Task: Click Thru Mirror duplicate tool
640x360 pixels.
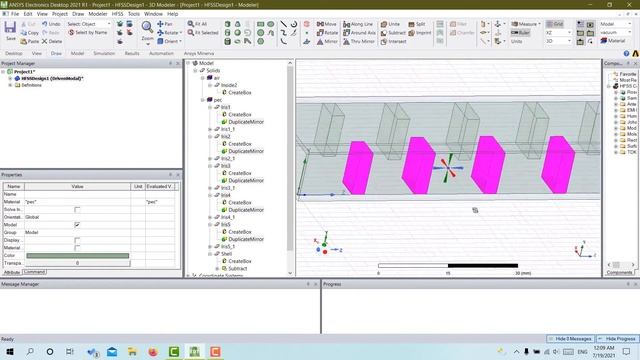Action: click(359, 41)
